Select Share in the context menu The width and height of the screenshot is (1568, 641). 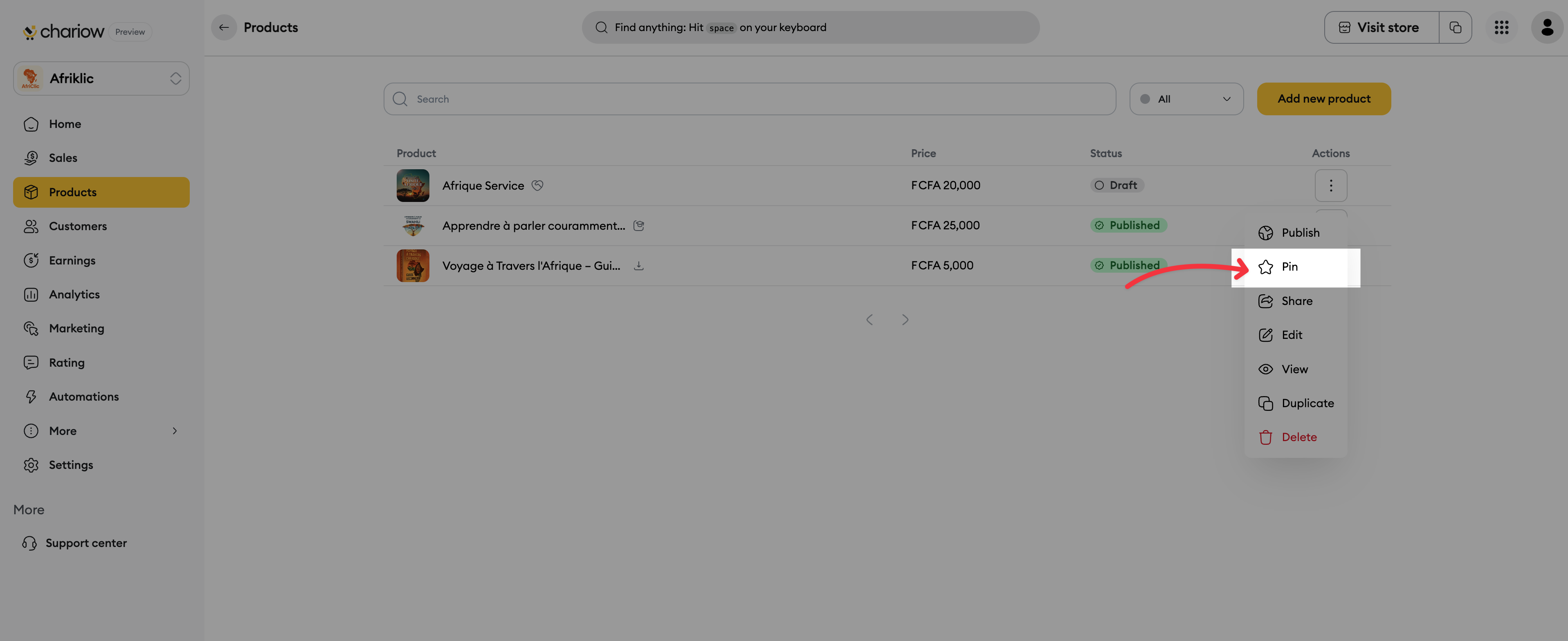coord(1295,301)
